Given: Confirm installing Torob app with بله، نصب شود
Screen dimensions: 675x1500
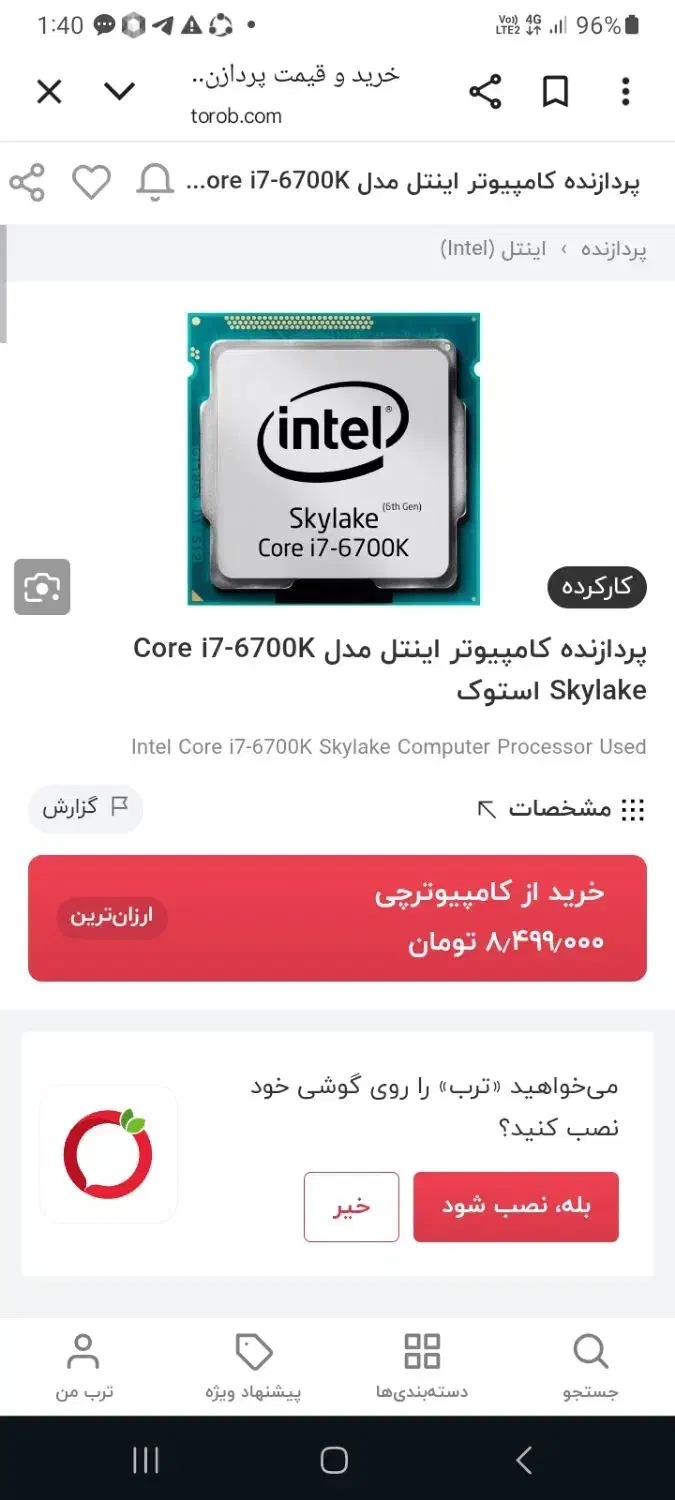Looking at the screenshot, I should [x=516, y=1207].
